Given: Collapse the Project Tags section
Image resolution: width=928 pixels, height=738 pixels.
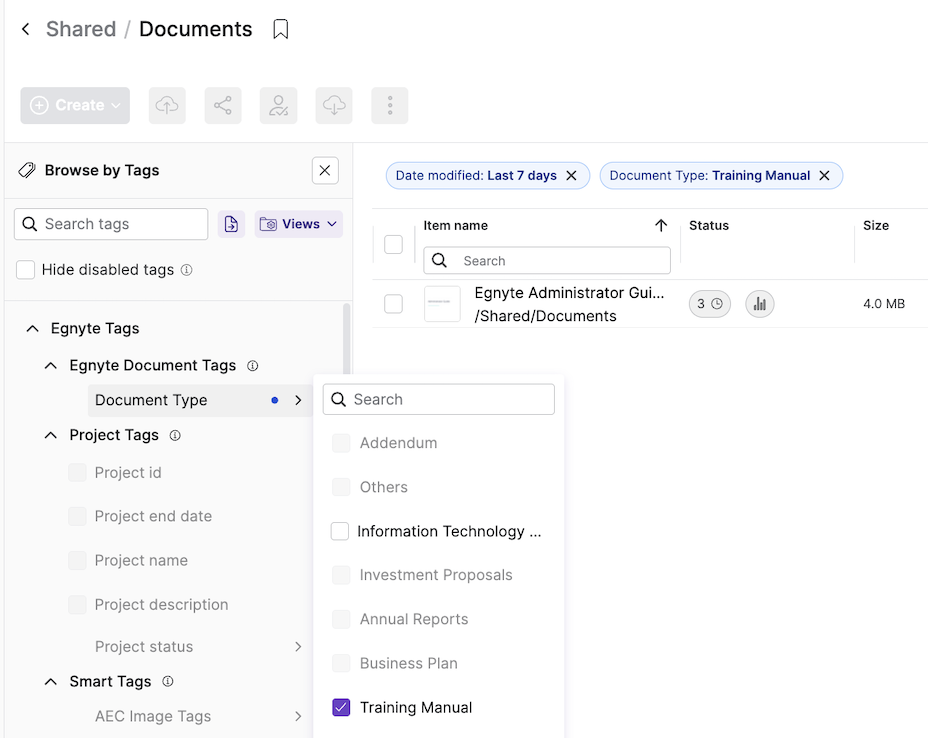Looking at the screenshot, I should coord(50,435).
